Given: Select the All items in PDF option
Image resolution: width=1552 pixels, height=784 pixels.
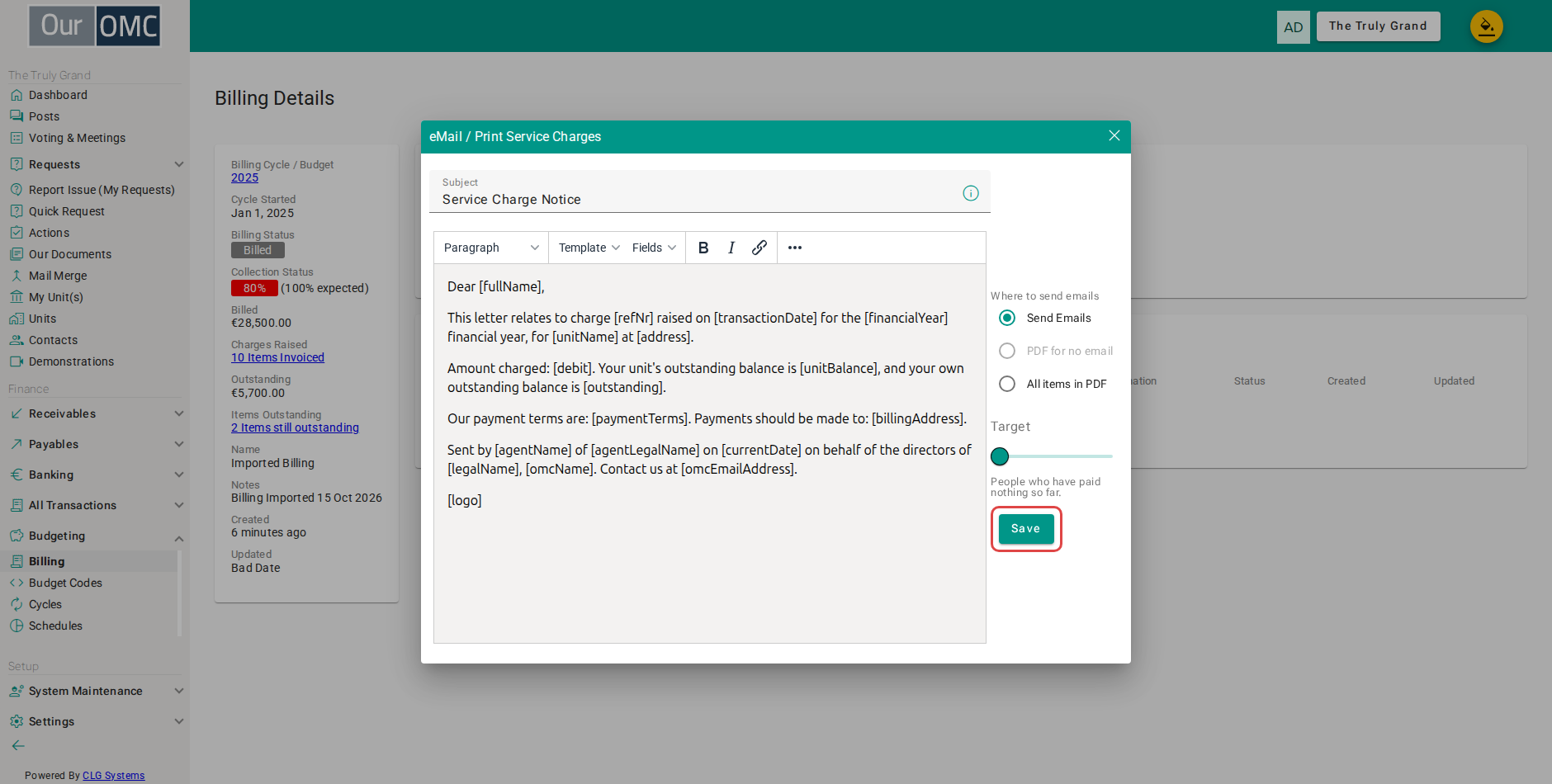Looking at the screenshot, I should pyautogui.click(x=1007, y=384).
